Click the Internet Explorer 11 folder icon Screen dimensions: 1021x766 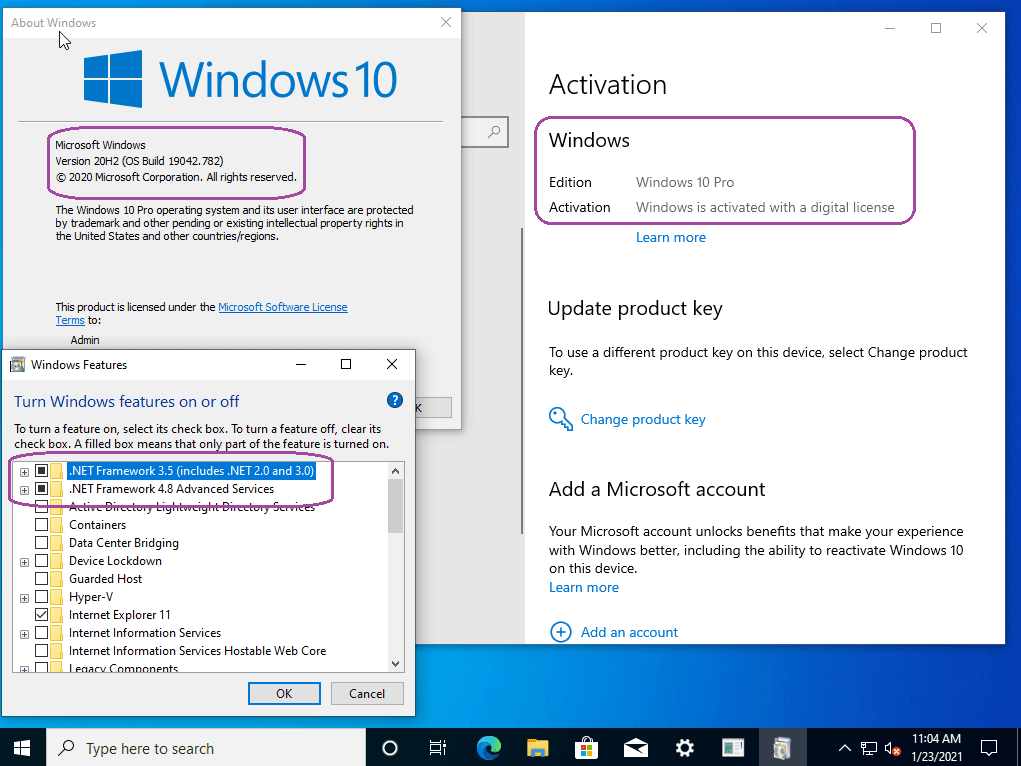tap(57, 614)
